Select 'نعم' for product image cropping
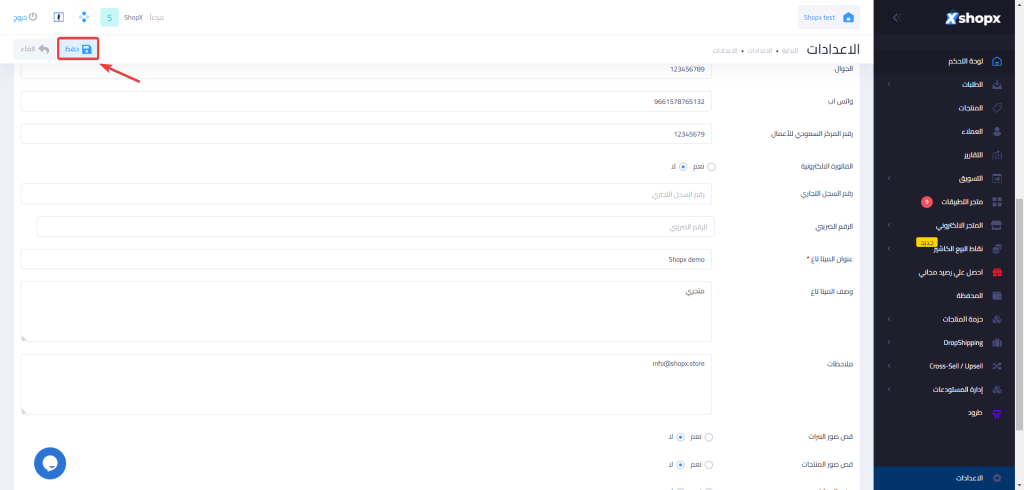Viewport: 1024px width, 490px height. tap(709, 465)
